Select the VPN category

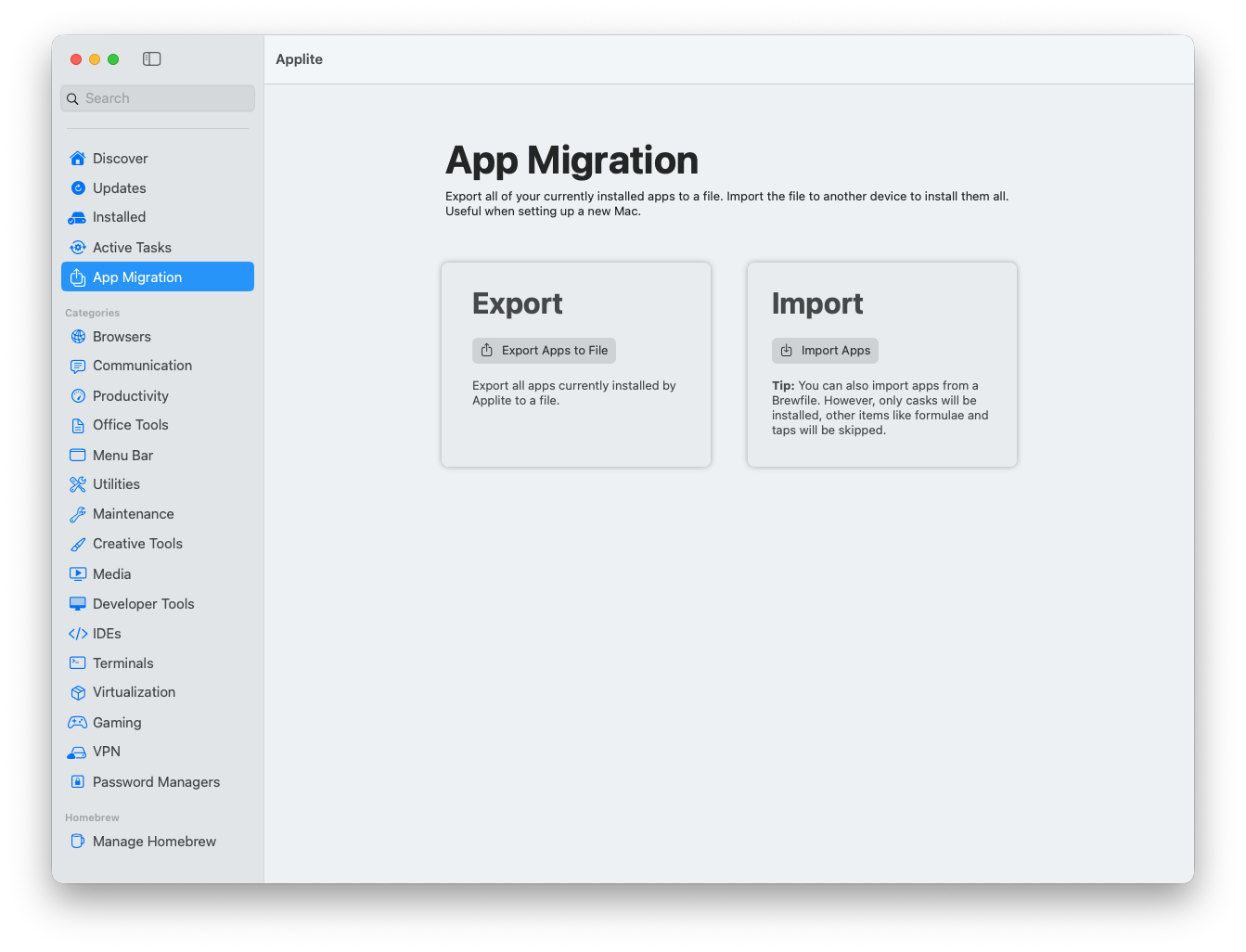(158, 752)
